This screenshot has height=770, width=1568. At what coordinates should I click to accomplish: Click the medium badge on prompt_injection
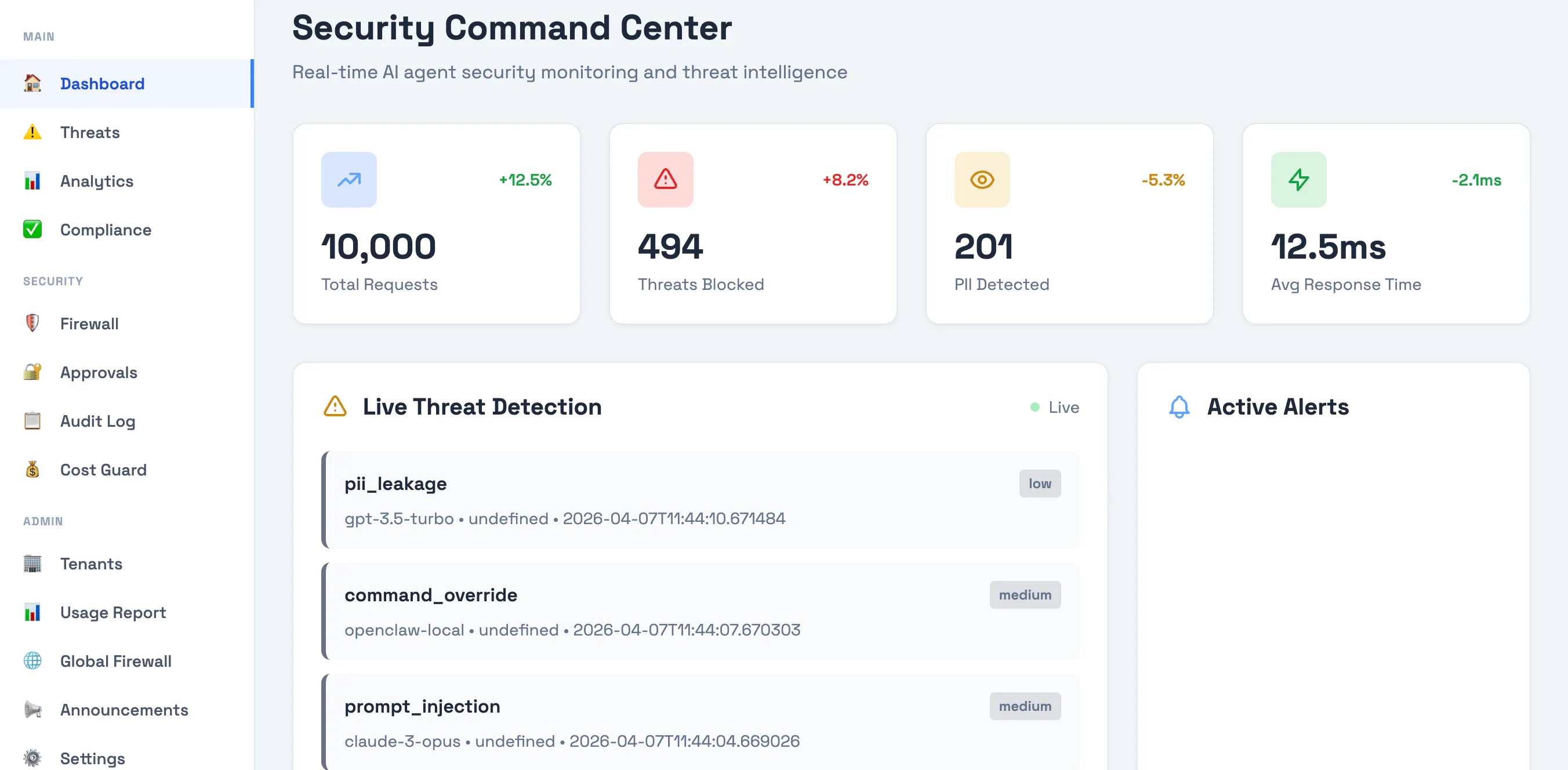click(1025, 706)
